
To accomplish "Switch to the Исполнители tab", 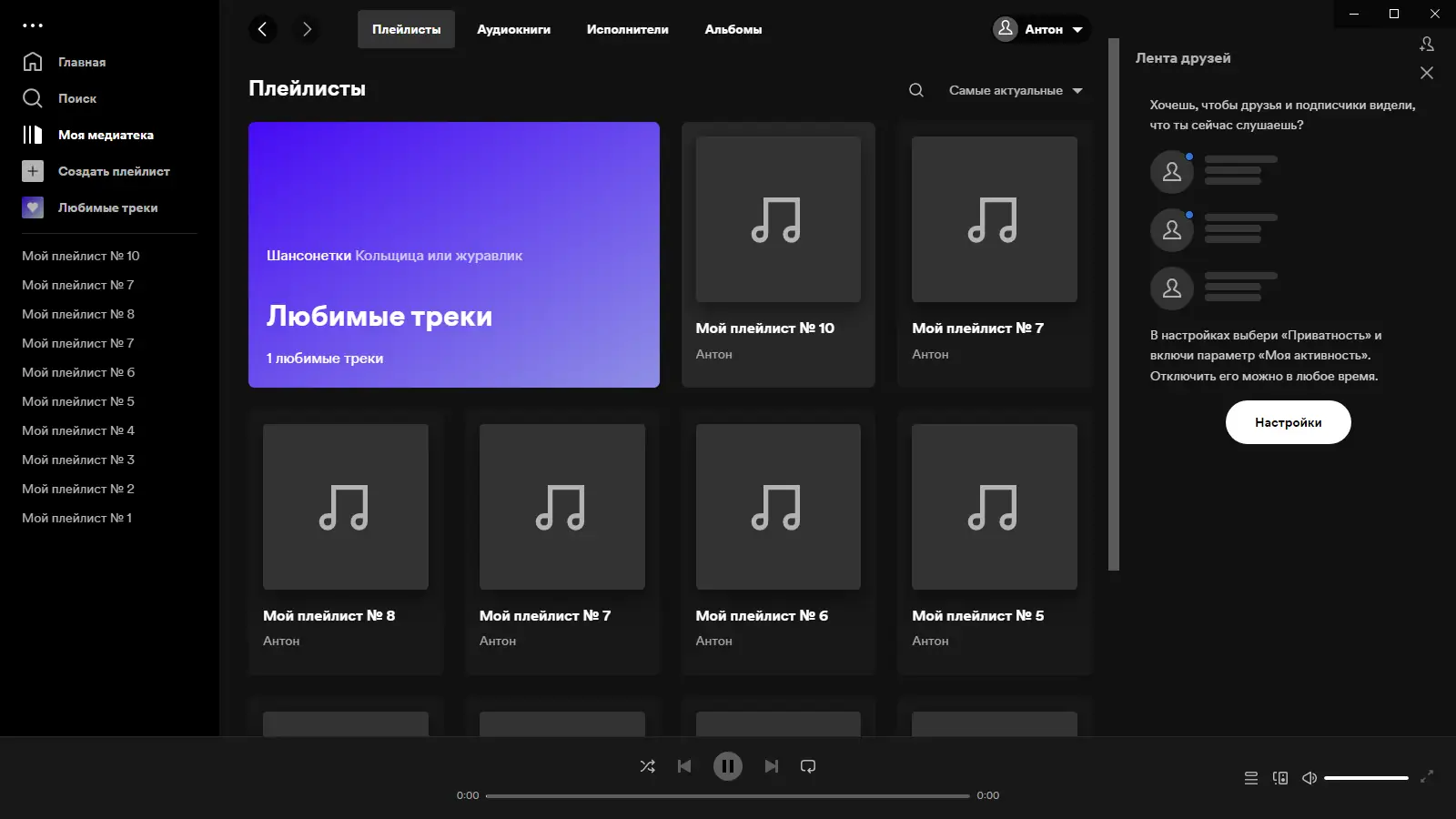I will [627, 29].
